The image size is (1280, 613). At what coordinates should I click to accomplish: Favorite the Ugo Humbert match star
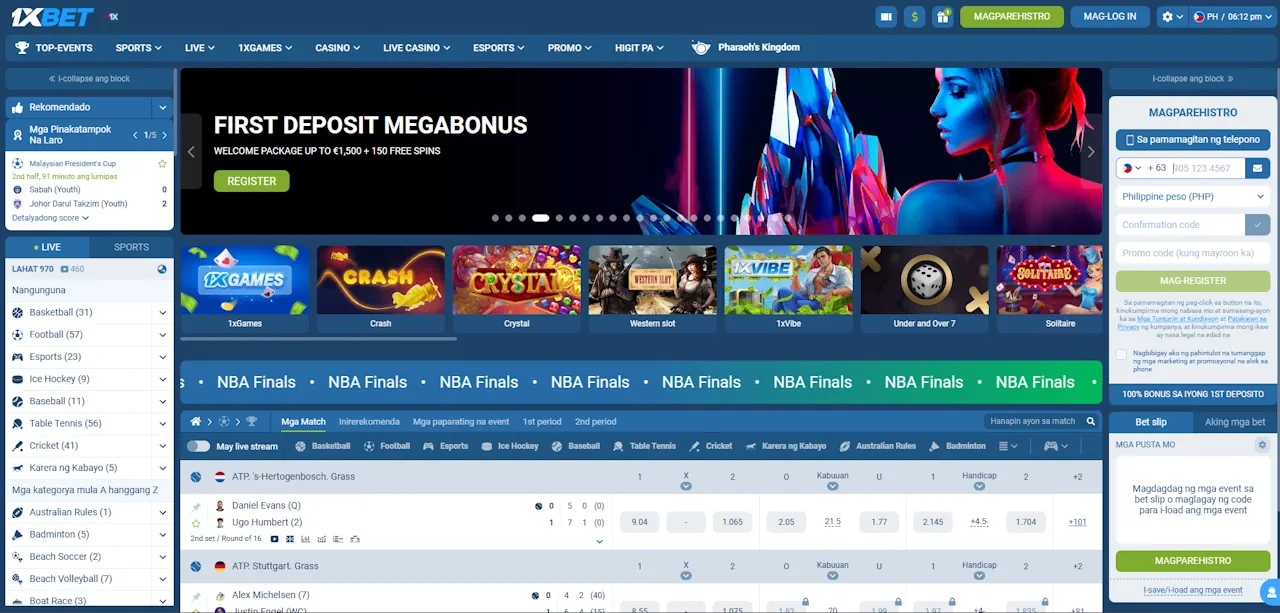[x=196, y=523]
